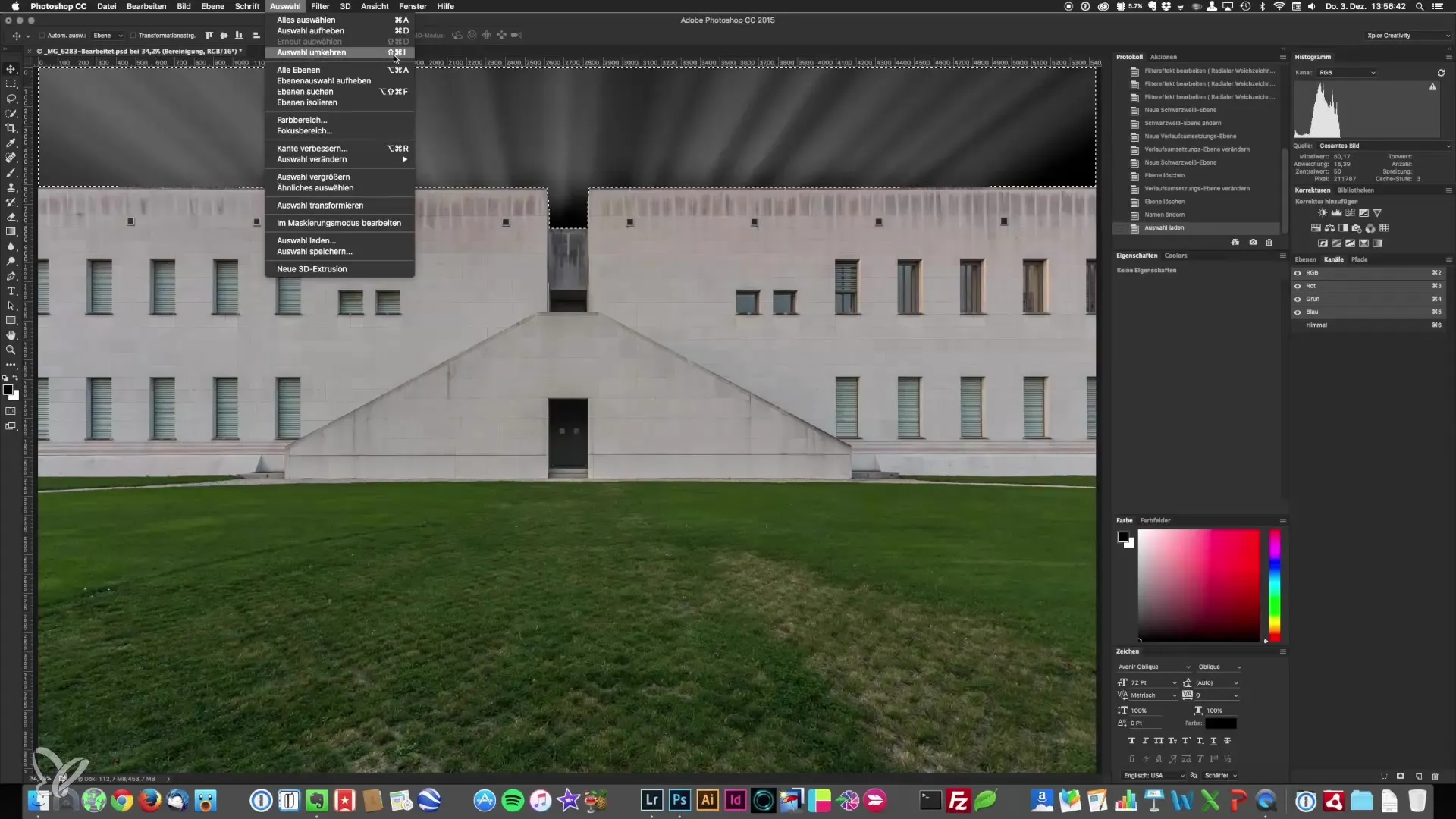Open the Englisch: USA language dropdown
This screenshot has width=1456, height=819.
pos(1152,776)
